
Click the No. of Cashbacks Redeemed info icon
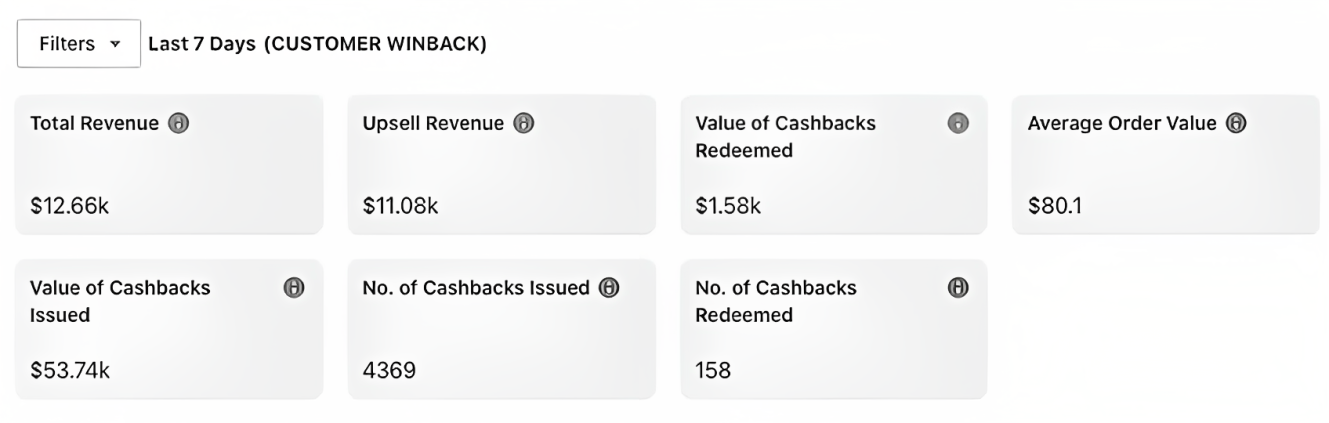click(958, 288)
